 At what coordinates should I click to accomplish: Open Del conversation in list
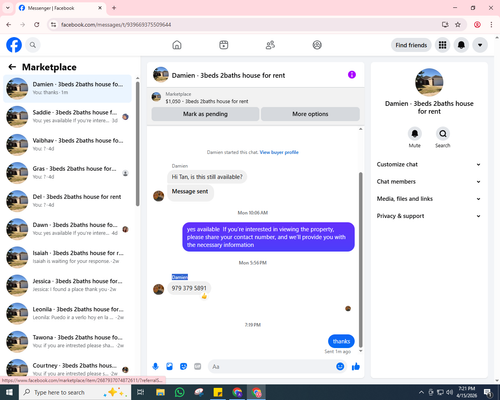click(x=67, y=201)
